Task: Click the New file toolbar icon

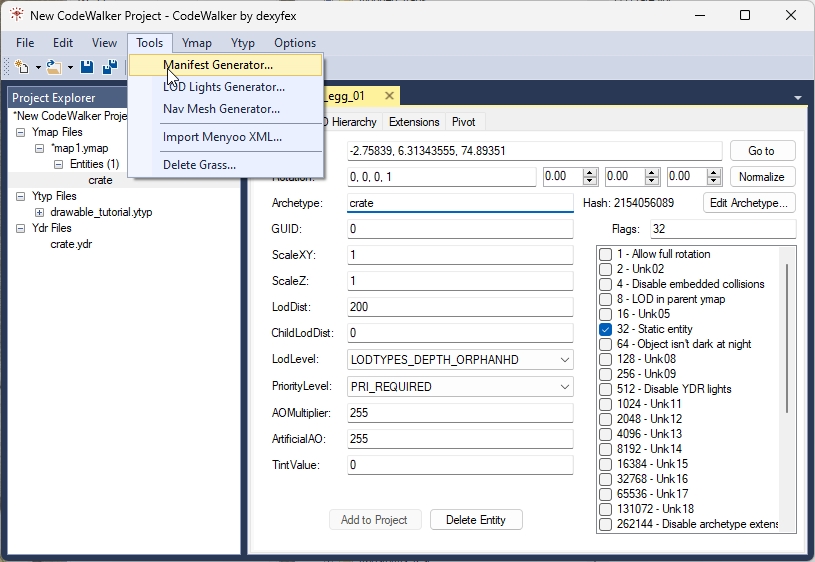Action: click(22, 67)
